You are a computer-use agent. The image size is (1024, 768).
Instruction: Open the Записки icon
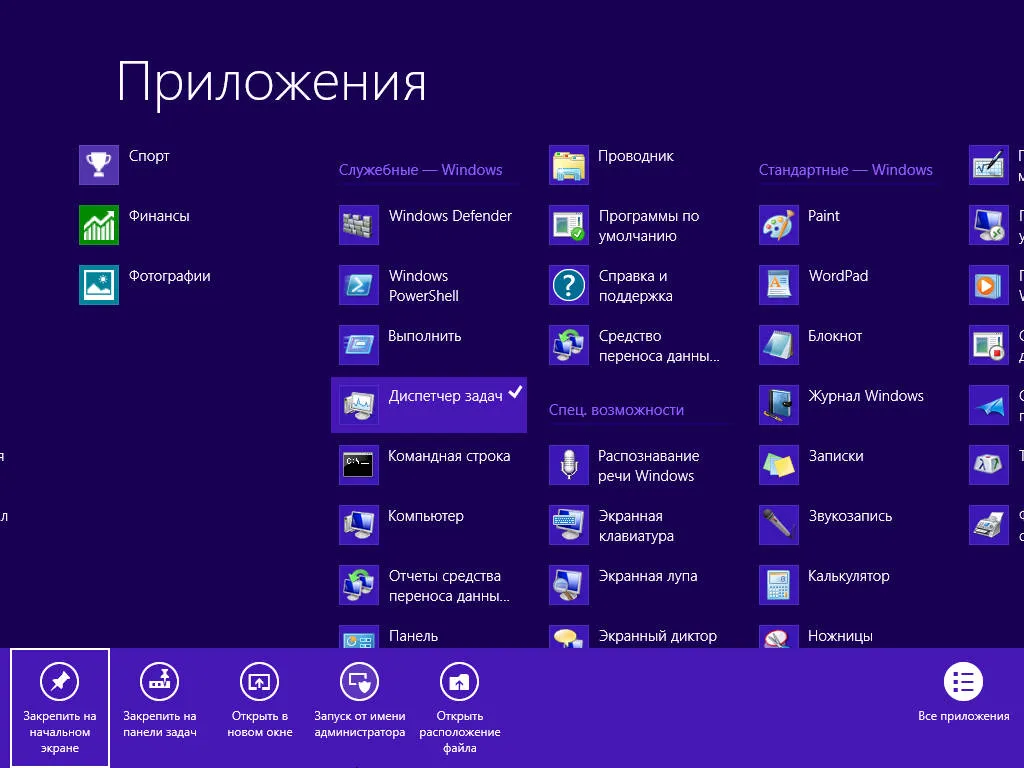coord(778,465)
